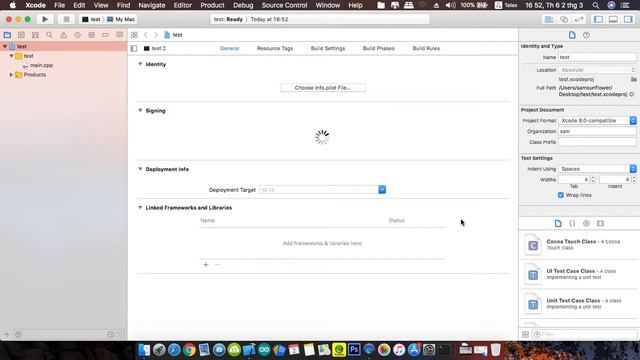Viewport: 640px width, 360px height.
Task: Switch to the Build Settings tab
Action: (328, 48)
